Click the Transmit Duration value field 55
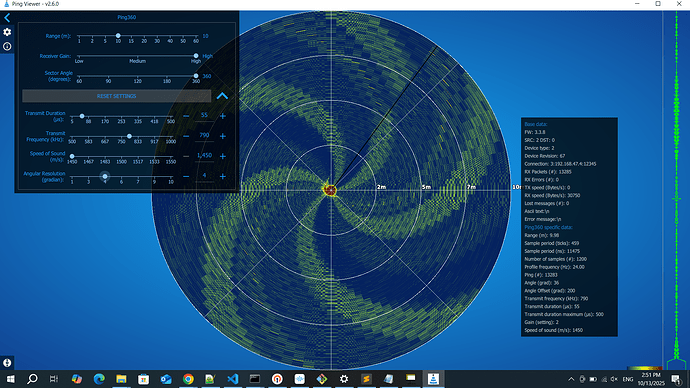This screenshot has height=388, width=690. click(204, 116)
